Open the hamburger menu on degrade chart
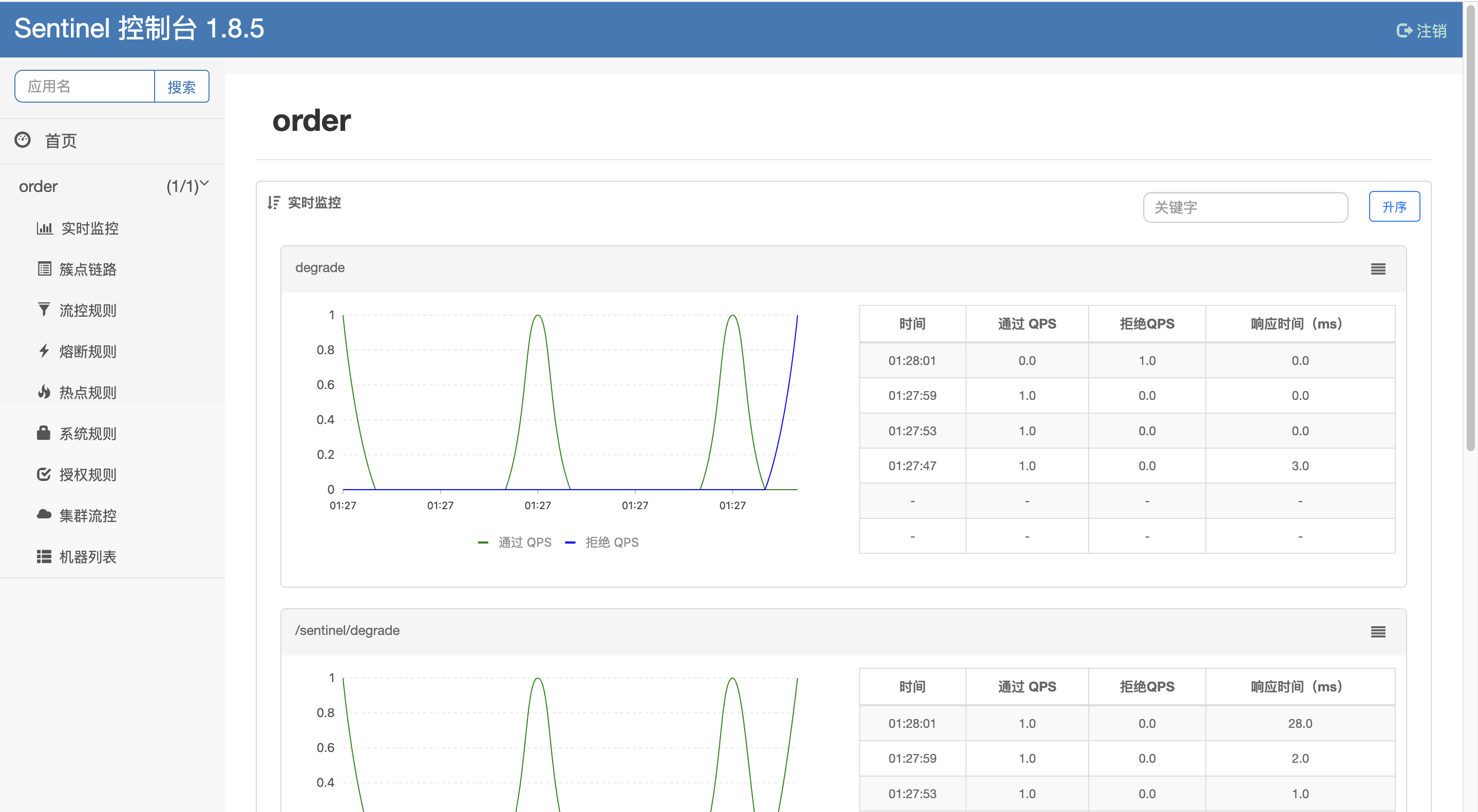 [x=1378, y=269]
